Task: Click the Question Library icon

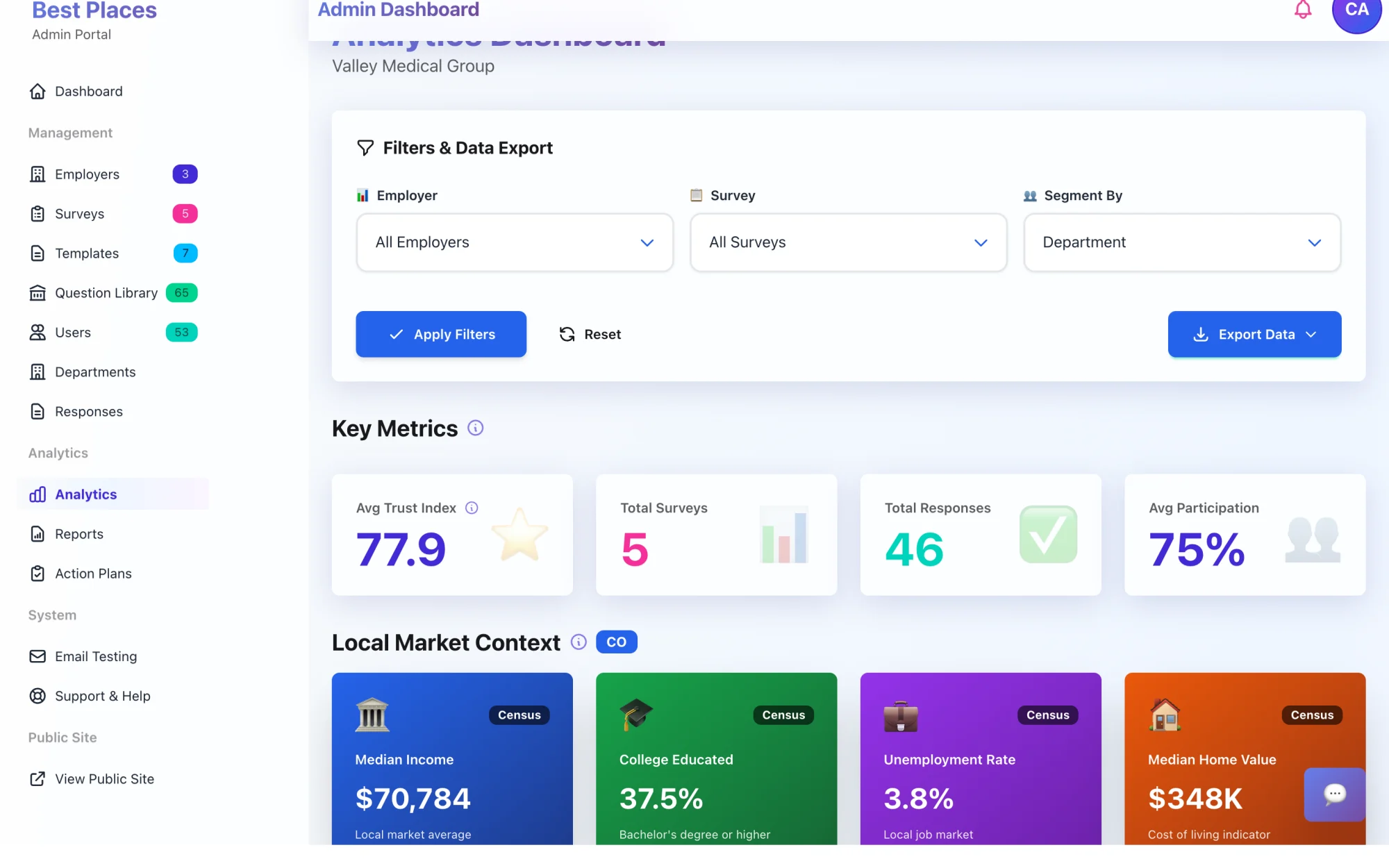Action: [38, 293]
